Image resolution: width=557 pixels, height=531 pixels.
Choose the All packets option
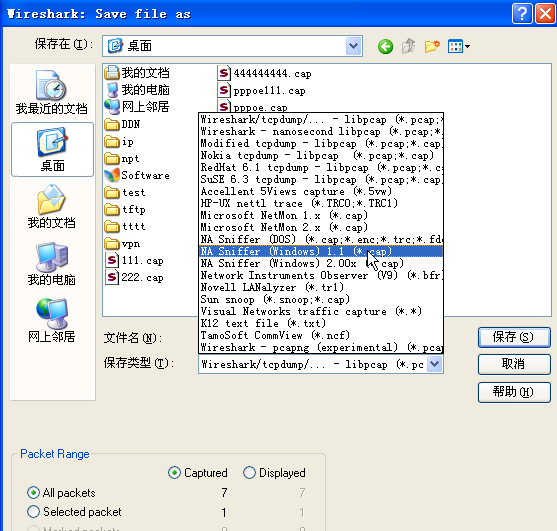tap(33, 493)
